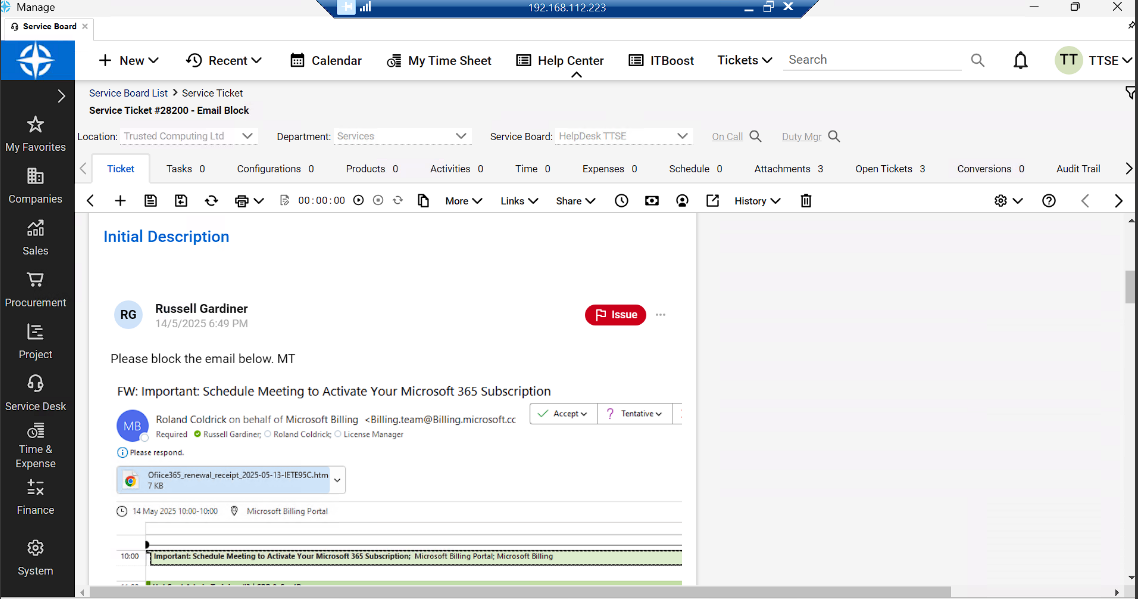Open the Tickets search type dropdown
This screenshot has width=1138, height=599.
pyautogui.click(x=745, y=60)
